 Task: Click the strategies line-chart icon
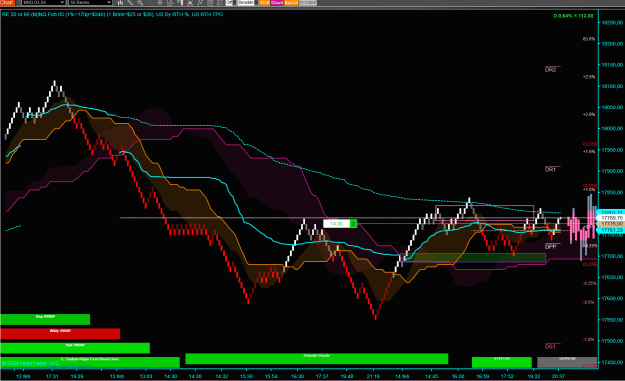[200, 2]
